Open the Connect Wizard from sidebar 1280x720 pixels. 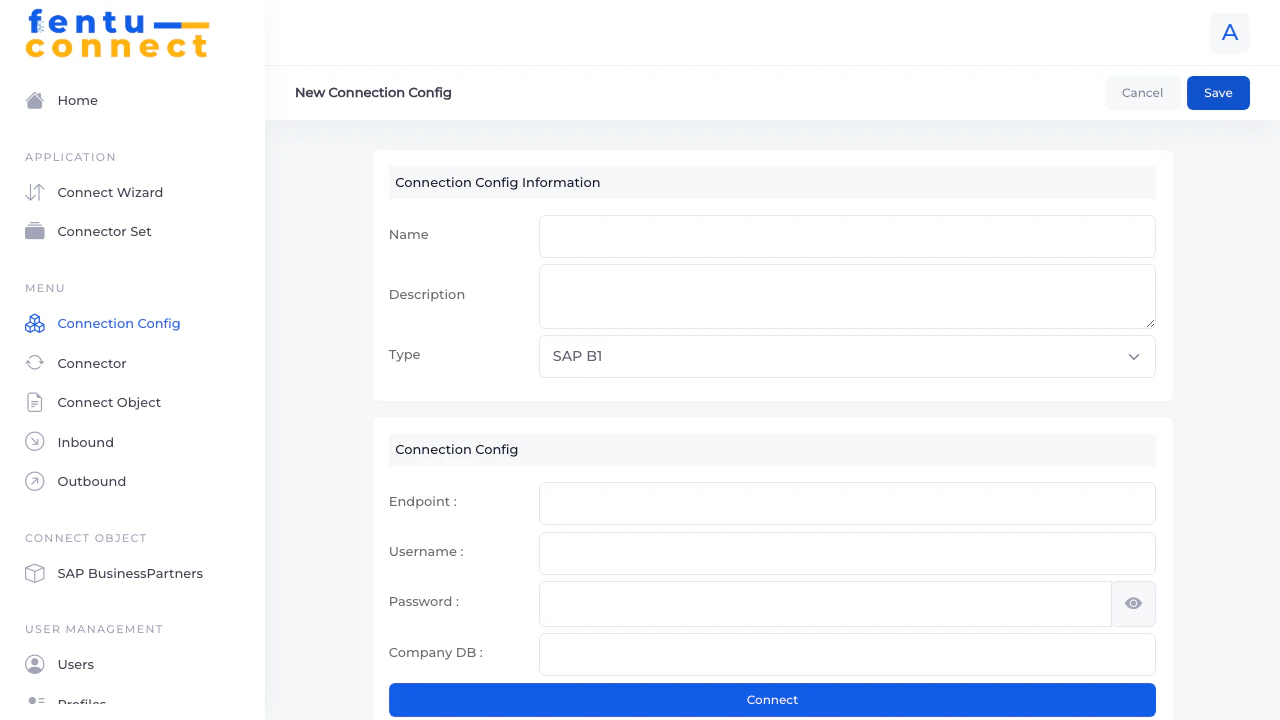(x=35, y=192)
